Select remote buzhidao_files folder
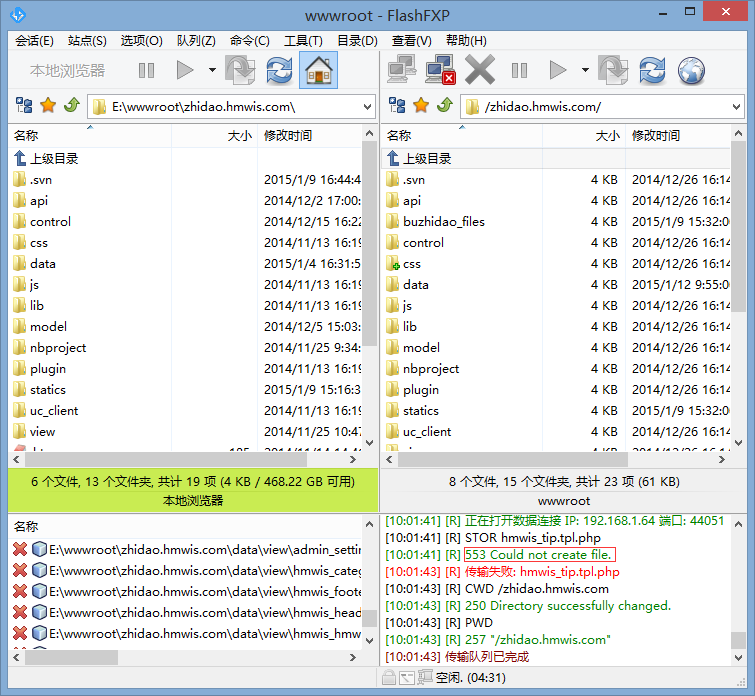This screenshot has height=696, width=755. click(443, 221)
